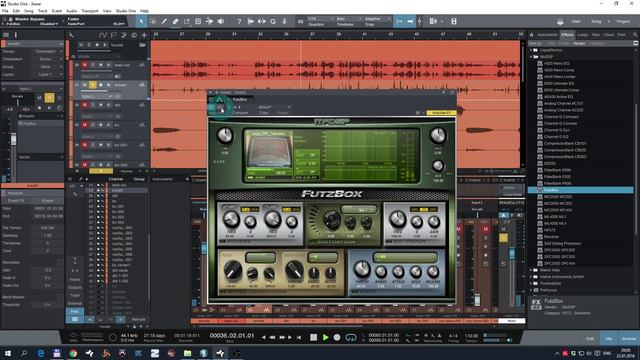Click the Browse button at bottom right

[x=629, y=338]
